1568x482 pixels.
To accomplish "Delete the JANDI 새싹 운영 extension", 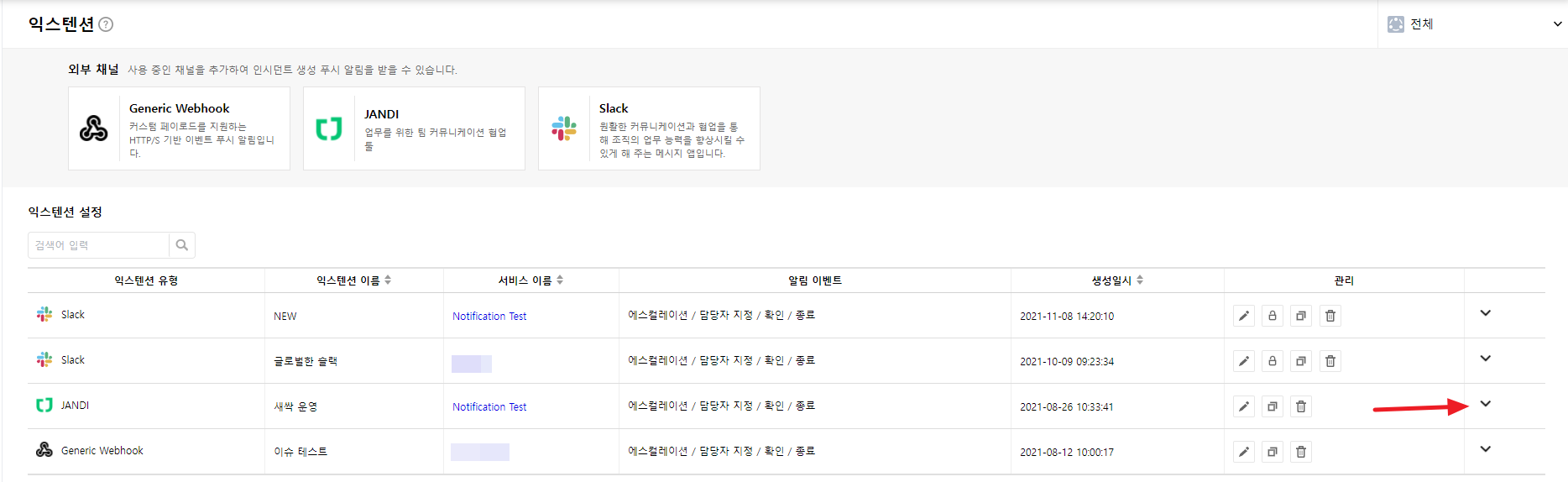I will pyautogui.click(x=1301, y=406).
